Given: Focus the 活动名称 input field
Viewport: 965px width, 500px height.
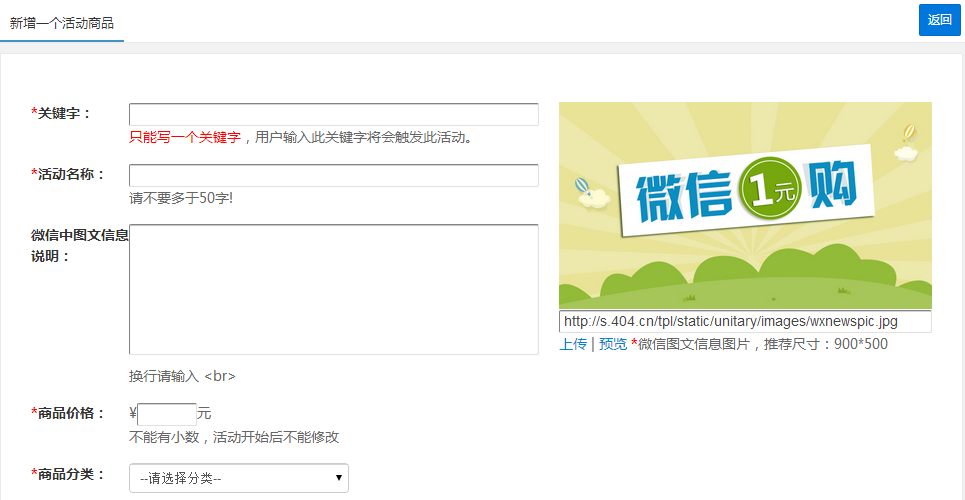Looking at the screenshot, I should coord(334,175).
